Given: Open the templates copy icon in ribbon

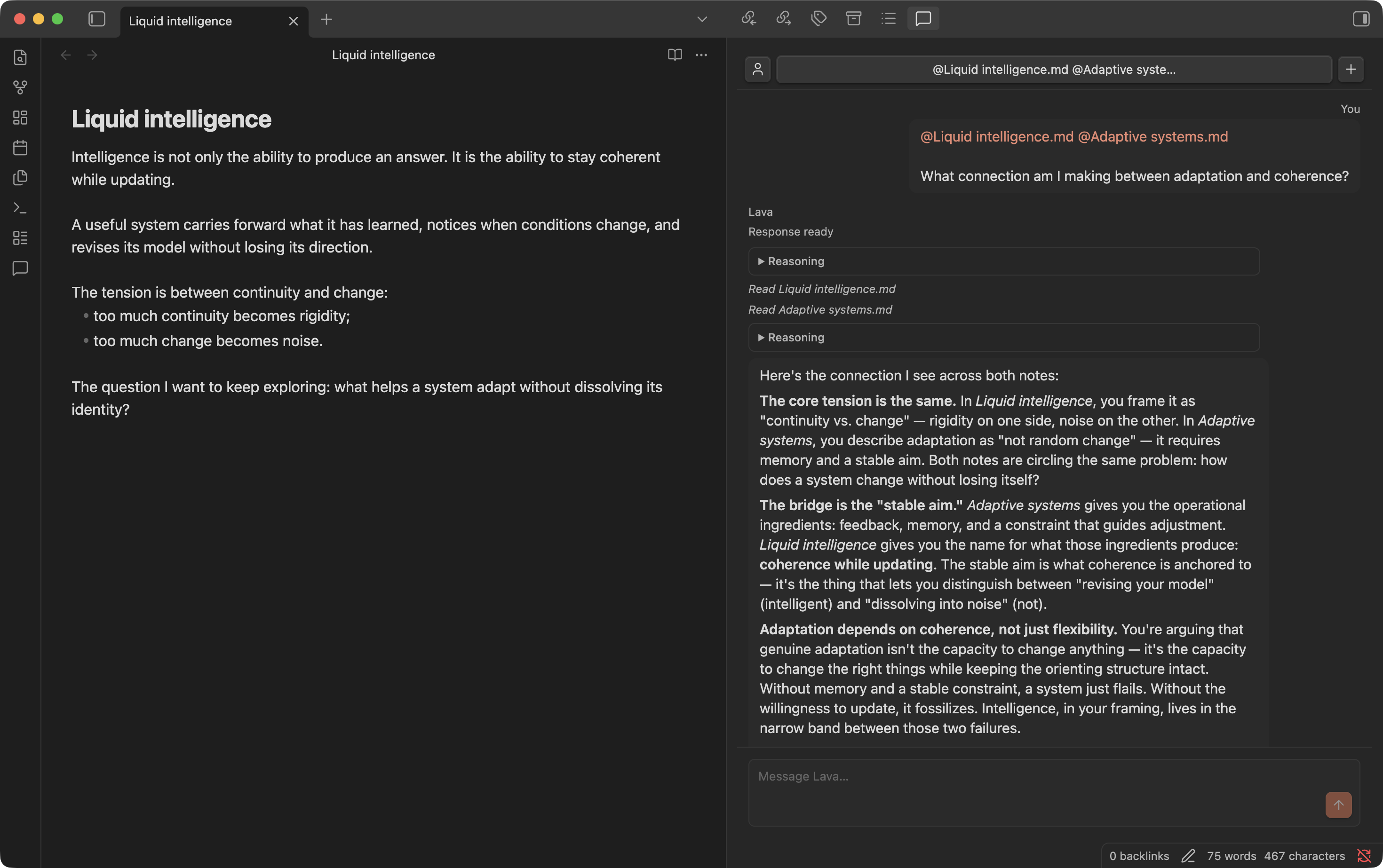Looking at the screenshot, I should tap(20, 177).
